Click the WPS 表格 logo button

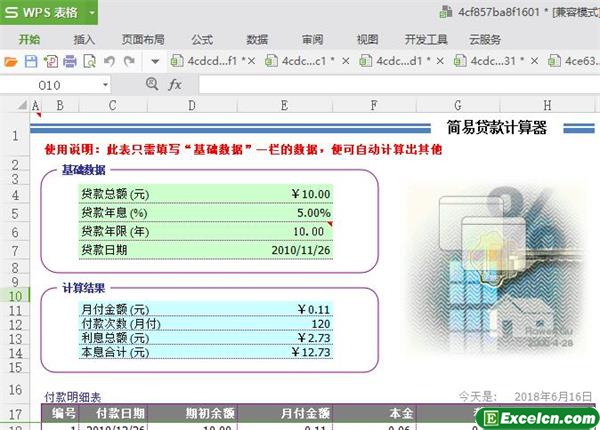click(x=41, y=13)
